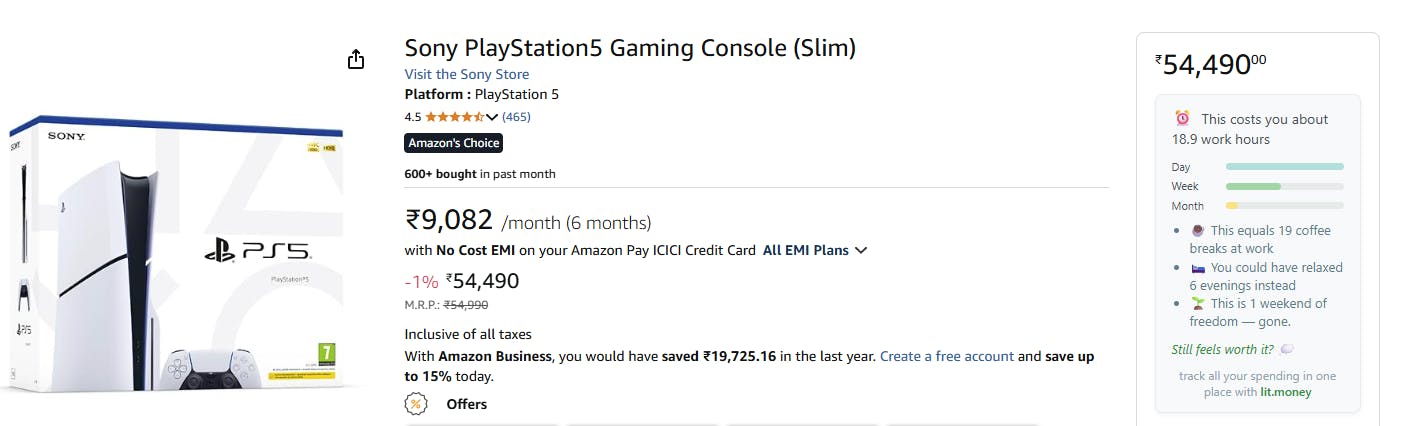The image size is (1401, 426).
Task: Click the bed emoji beside relaxed evenings
Action: [1198, 268]
